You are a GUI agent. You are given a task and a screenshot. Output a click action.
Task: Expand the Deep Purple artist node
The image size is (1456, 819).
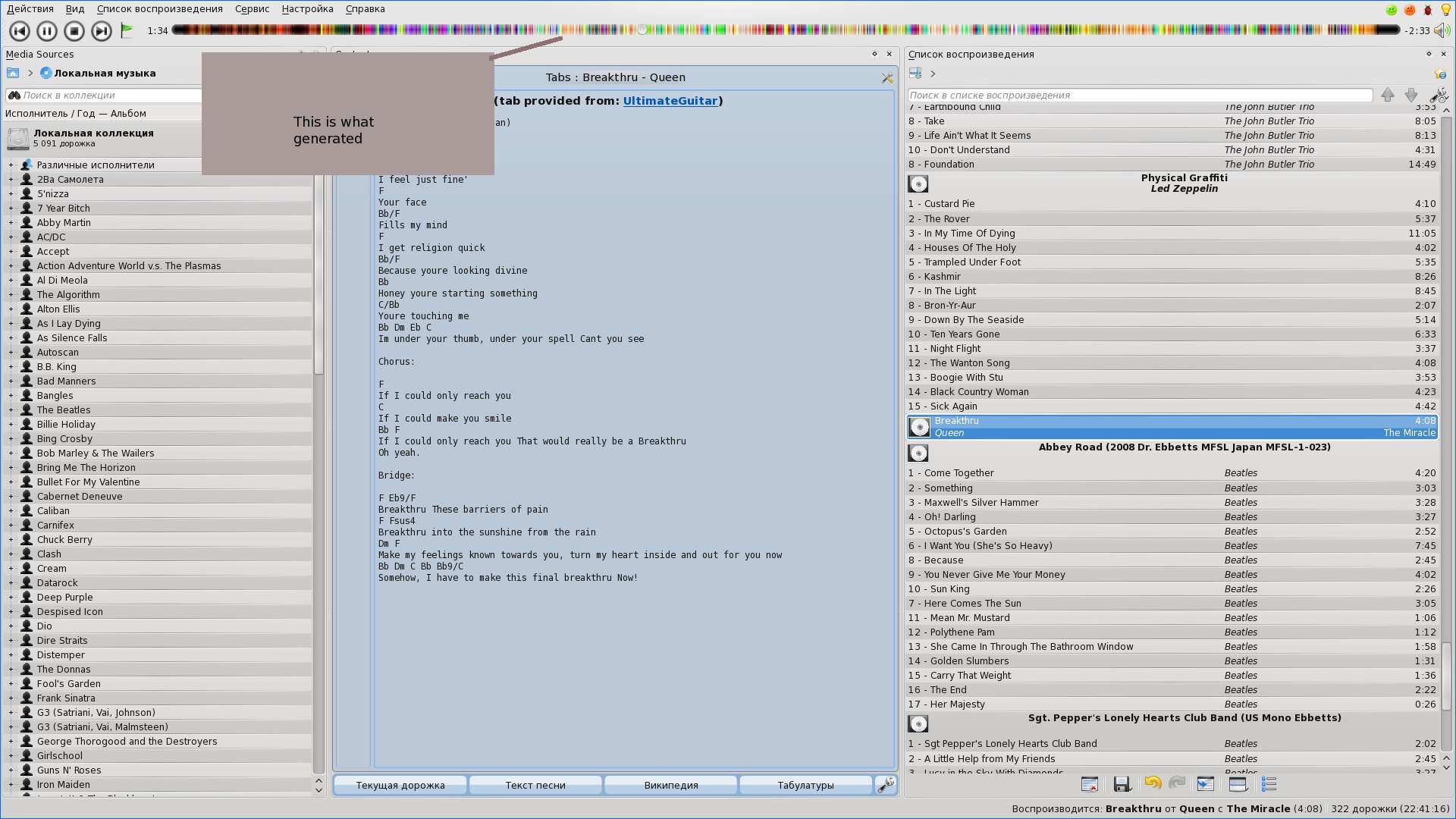click(11, 598)
